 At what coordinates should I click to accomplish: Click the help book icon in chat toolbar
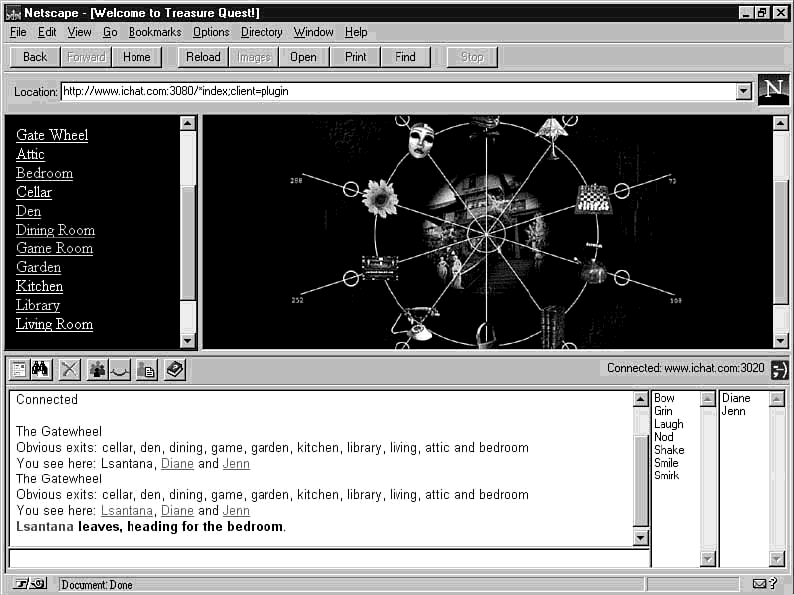click(174, 370)
